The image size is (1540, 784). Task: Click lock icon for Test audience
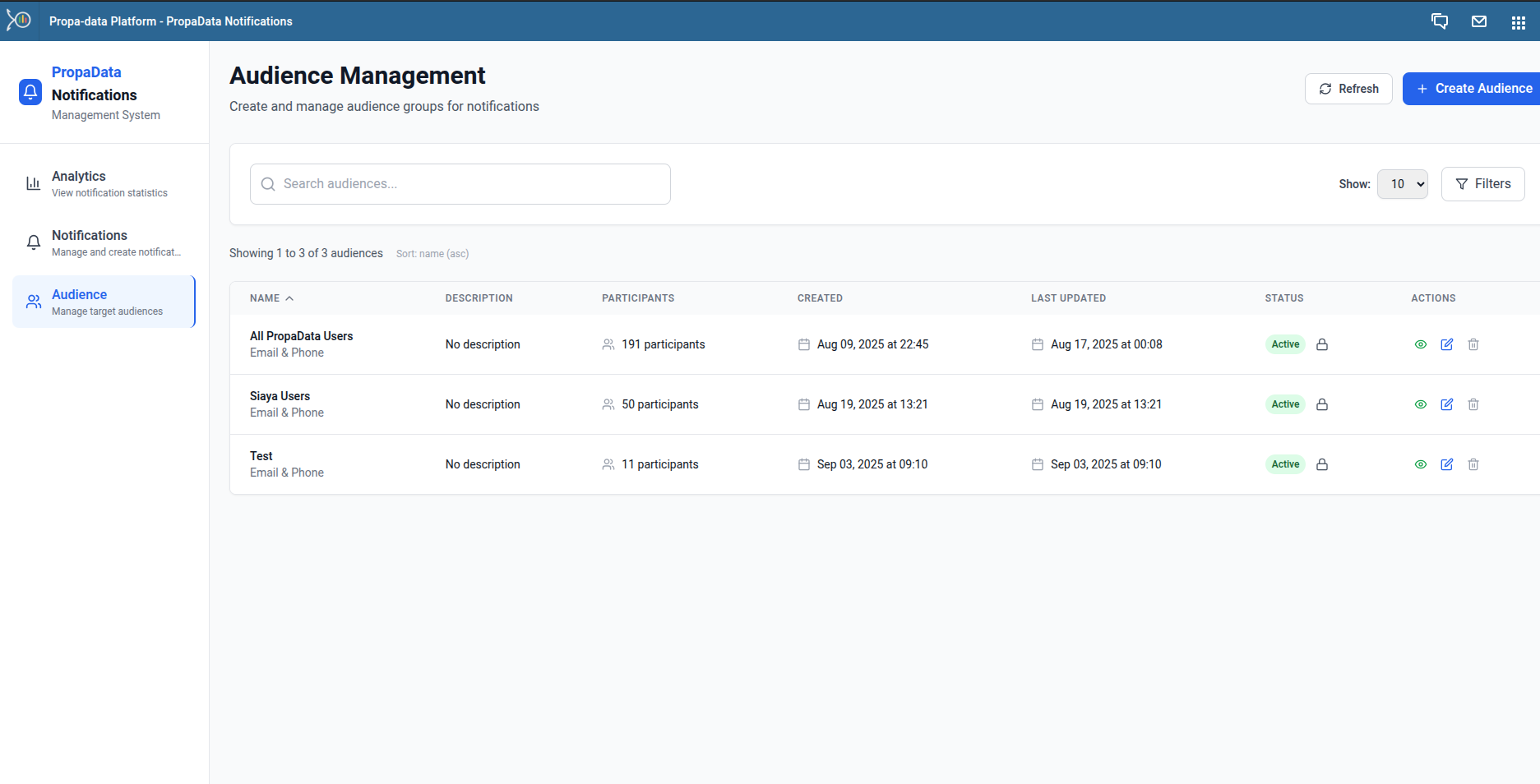click(x=1321, y=464)
